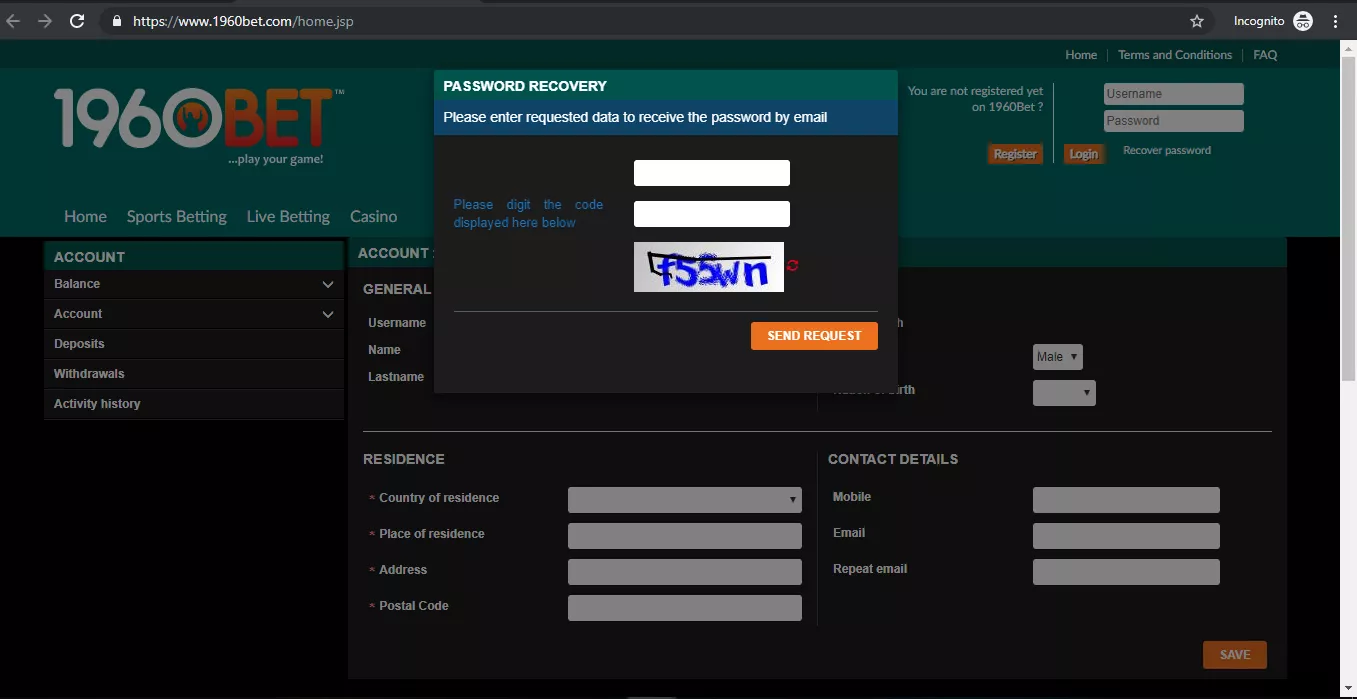Screen dimensions: 1357x699
Task: Click the browser forward arrow
Action: (x=45, y=20)
